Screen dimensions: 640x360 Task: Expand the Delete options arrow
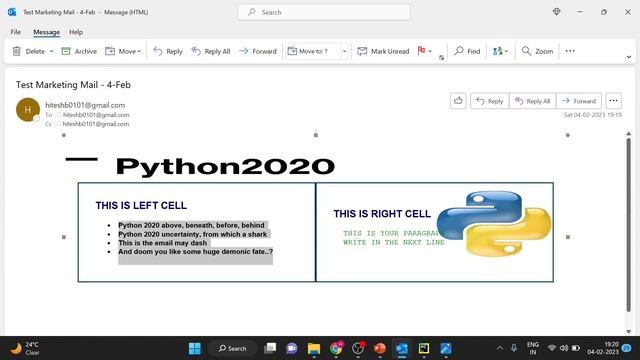tap(51, 51)
